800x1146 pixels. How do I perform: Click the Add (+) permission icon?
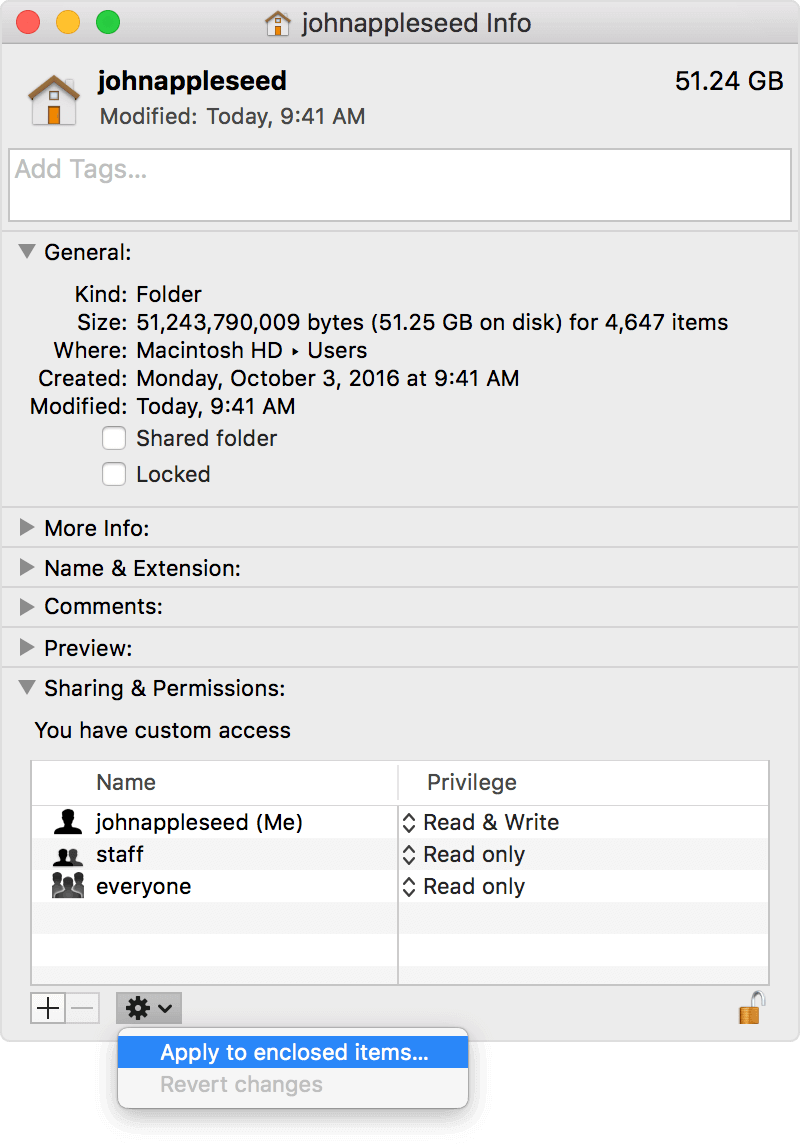pos(47,1008)
